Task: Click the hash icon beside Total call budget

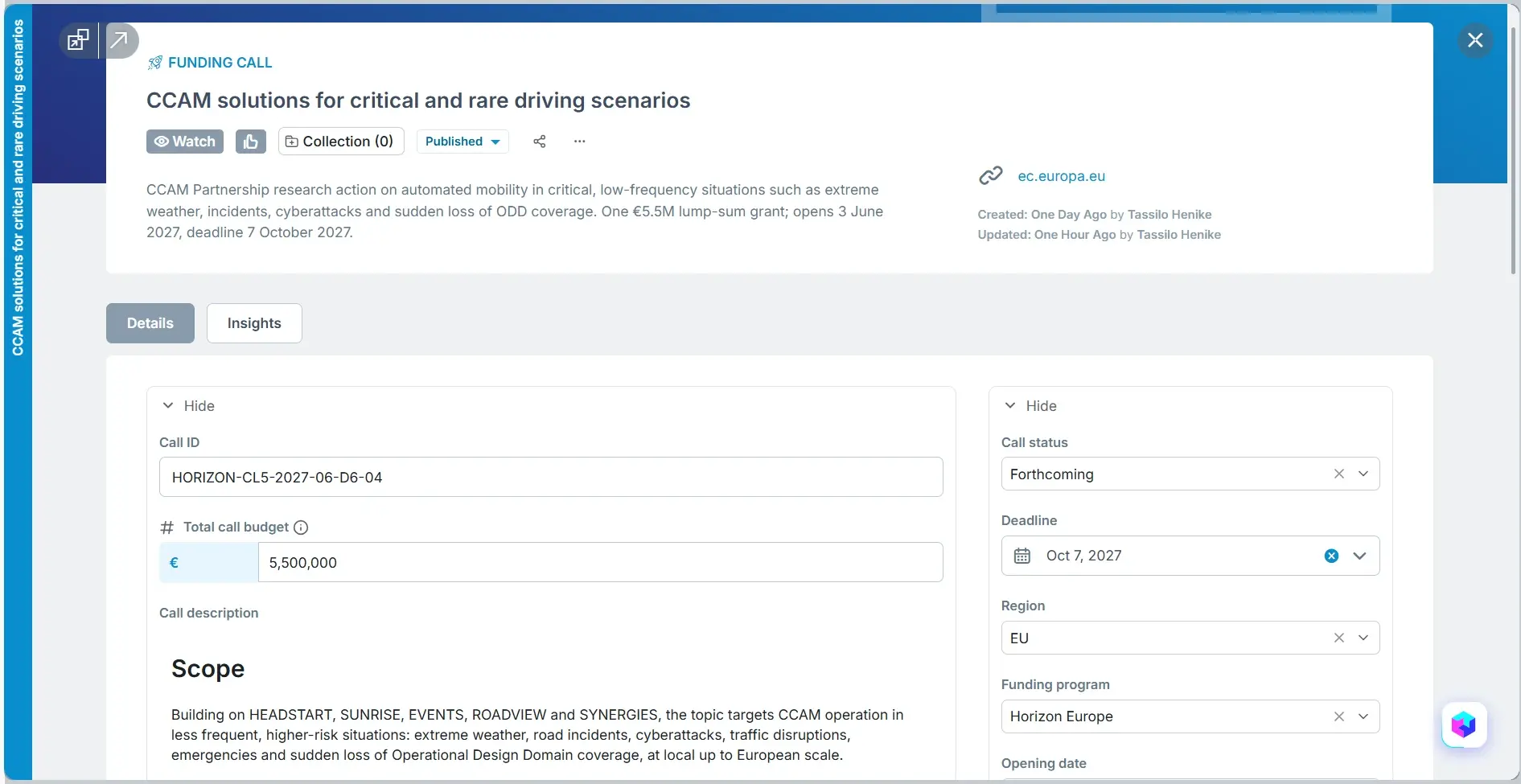Action: [x=166, y=527]
